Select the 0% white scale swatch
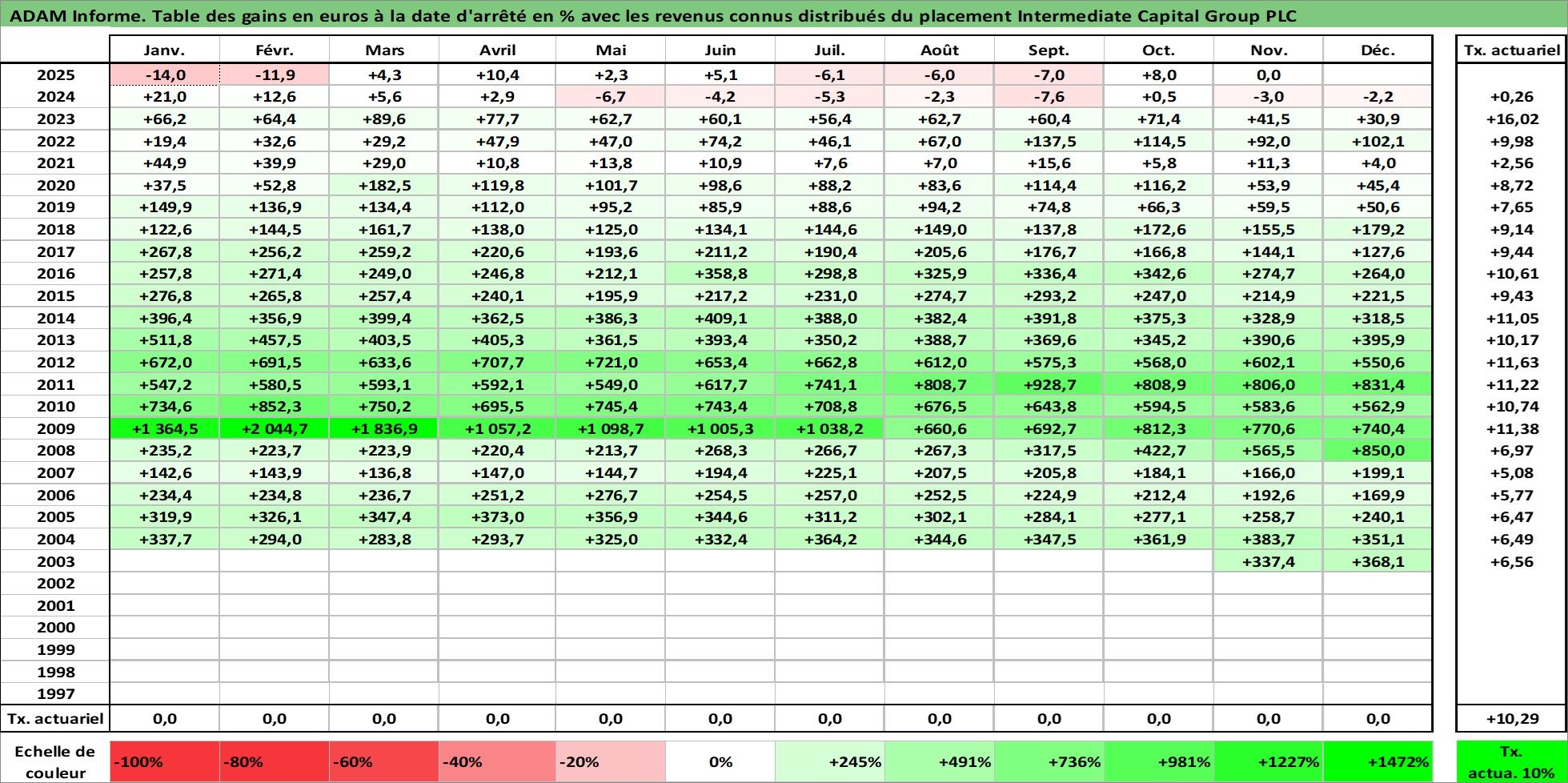The height and width of the screenshot is (783, 1568). (720, 762)
